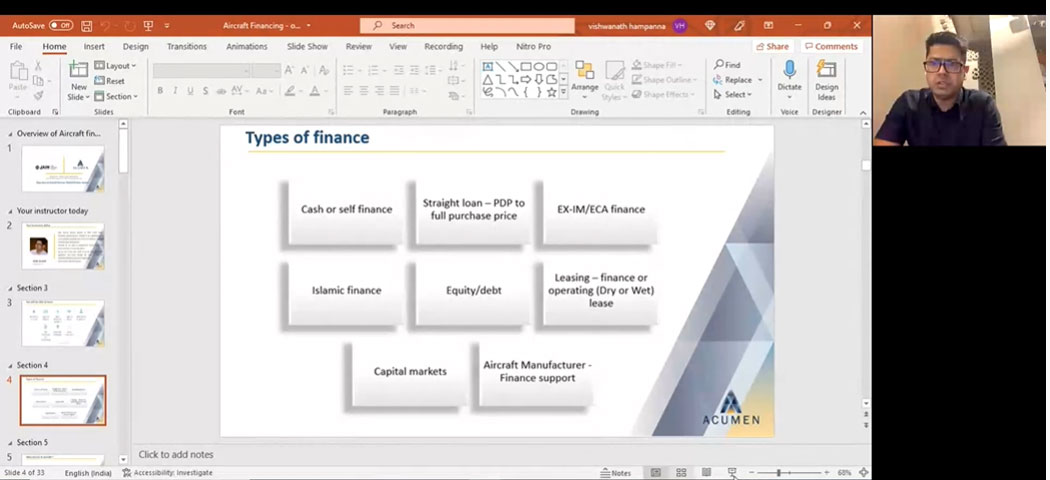Screen dimensions: 1050x480
Task: Toggle the AutoSave switch
Action: (x=60, y=25)
